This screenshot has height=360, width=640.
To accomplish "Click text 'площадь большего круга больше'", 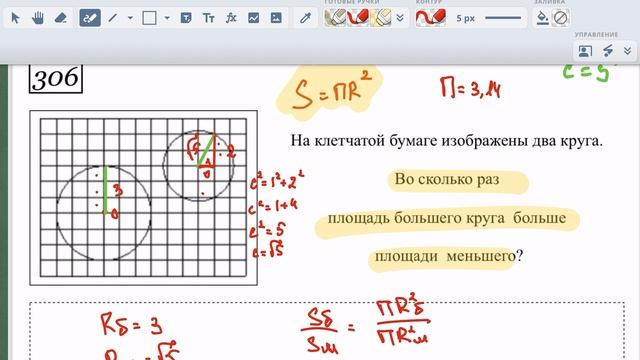I will (447, 218).
